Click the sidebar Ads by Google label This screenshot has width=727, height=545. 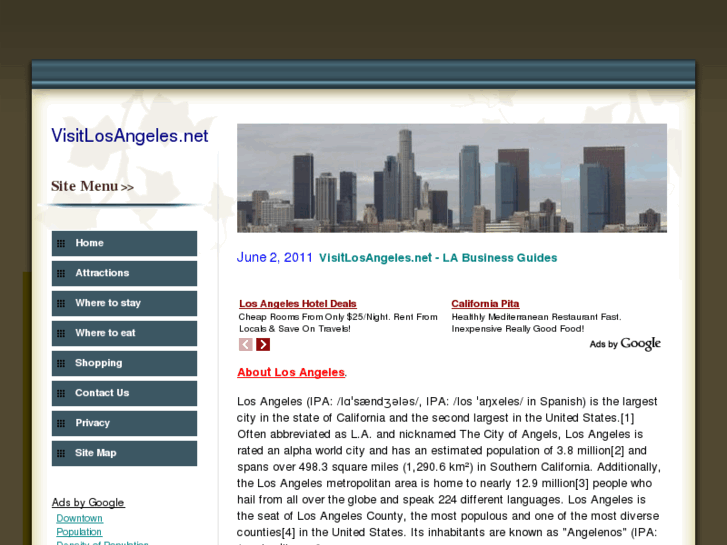[88, 502]
